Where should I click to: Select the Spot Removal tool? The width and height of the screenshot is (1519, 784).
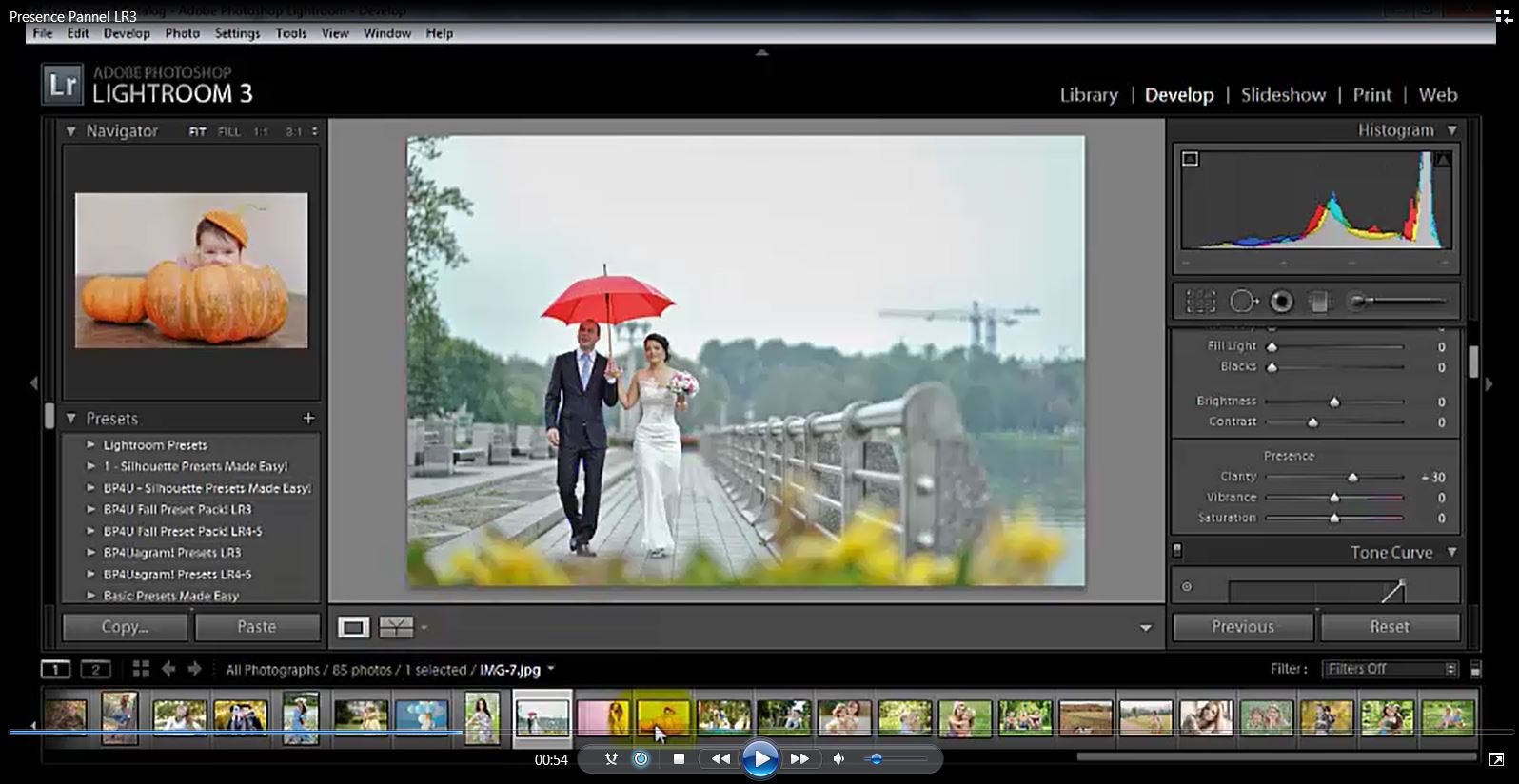(x=1243, y=302)
